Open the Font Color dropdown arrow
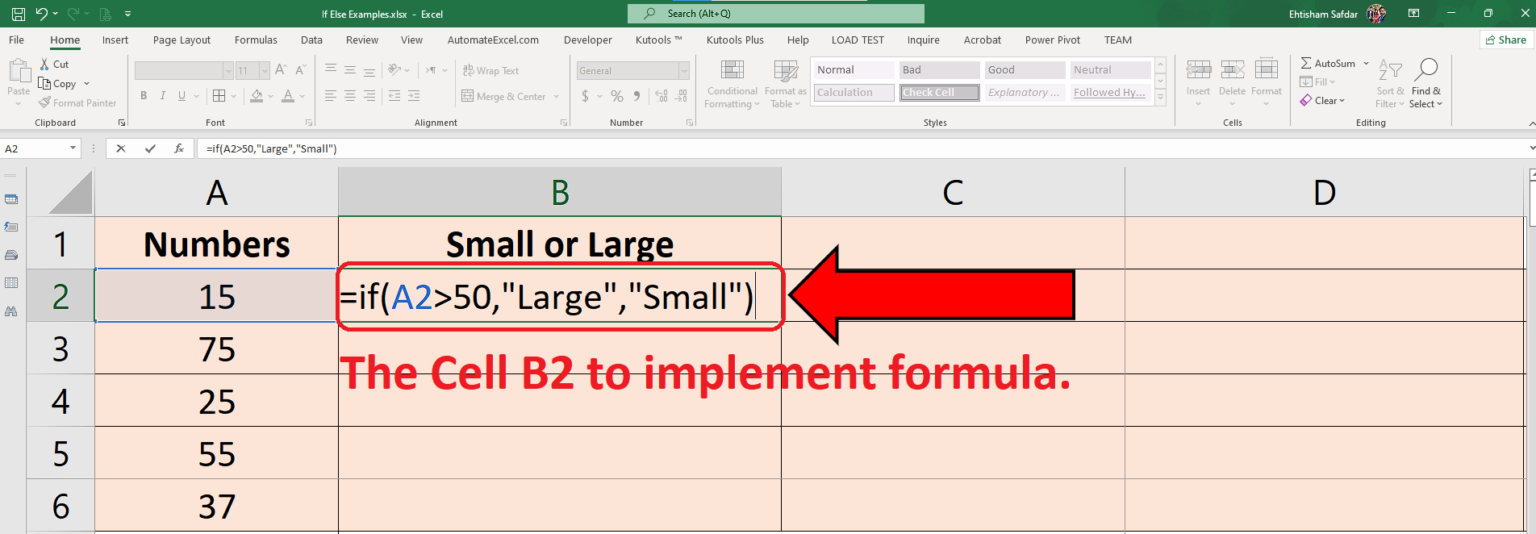This screenshot has width=1536, height=534. click(x=302, y=96)
